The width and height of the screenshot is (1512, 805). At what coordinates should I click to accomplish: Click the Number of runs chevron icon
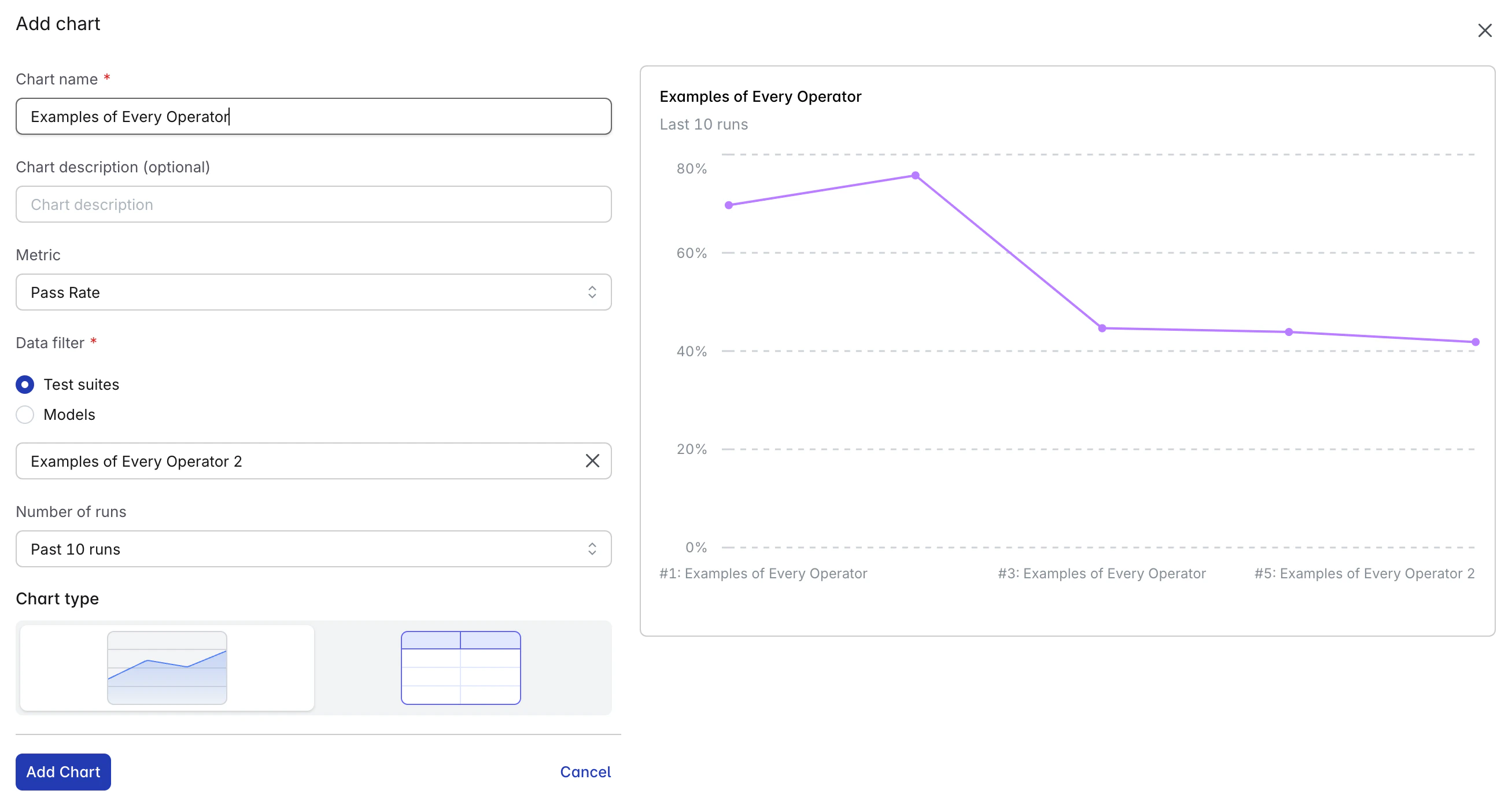point(592,549)
